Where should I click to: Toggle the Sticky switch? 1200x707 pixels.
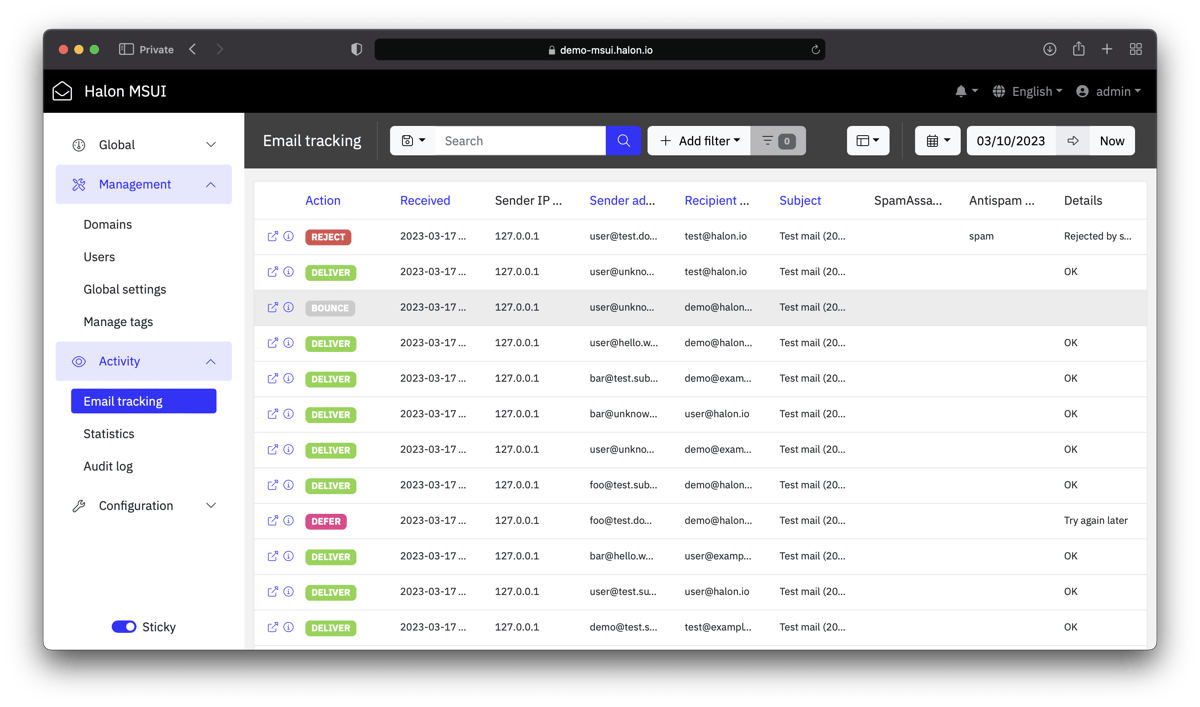pyautogui.click(x=124, y=627)
